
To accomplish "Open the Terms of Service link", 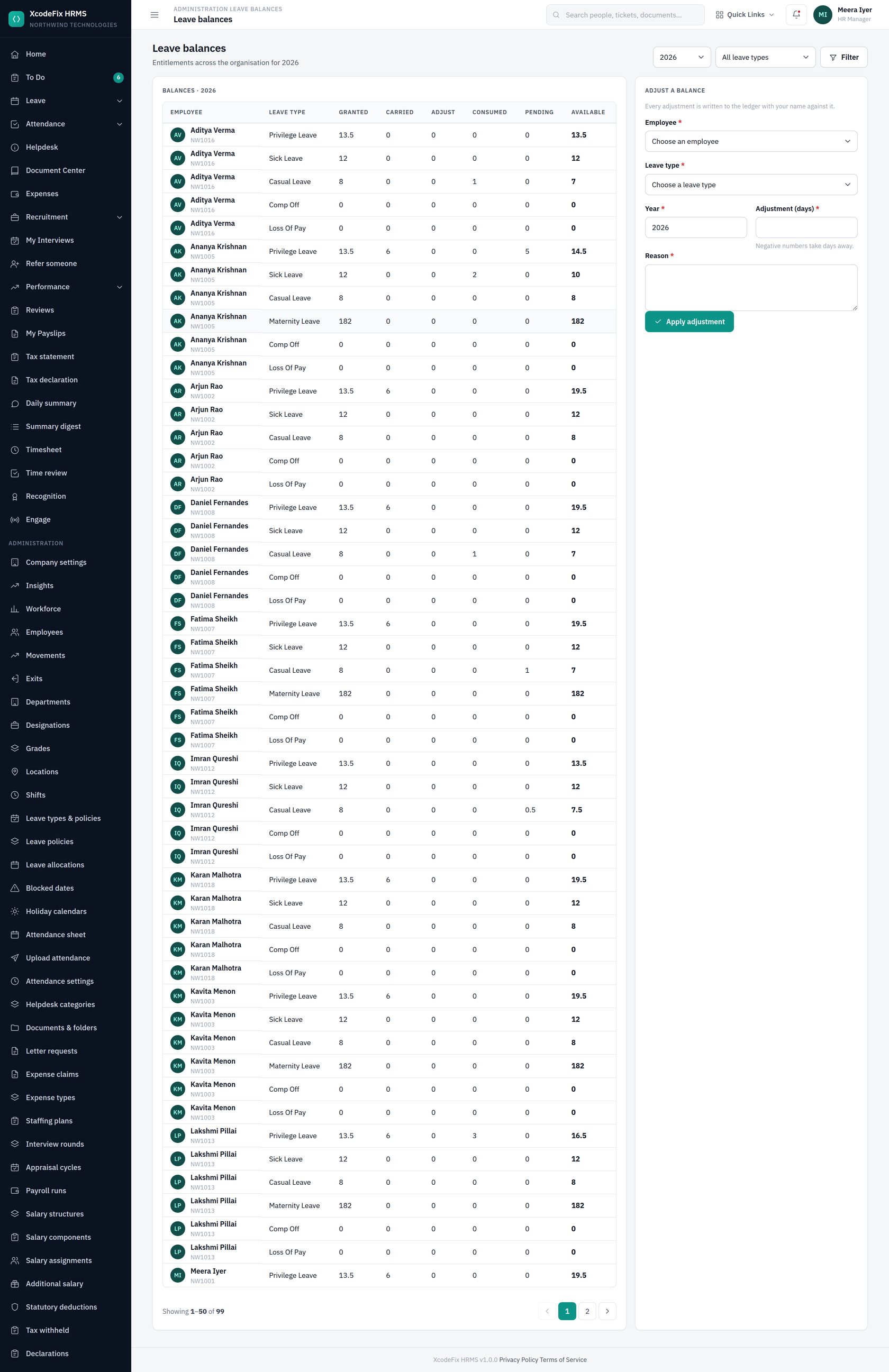I will (x=563, y=1360).
